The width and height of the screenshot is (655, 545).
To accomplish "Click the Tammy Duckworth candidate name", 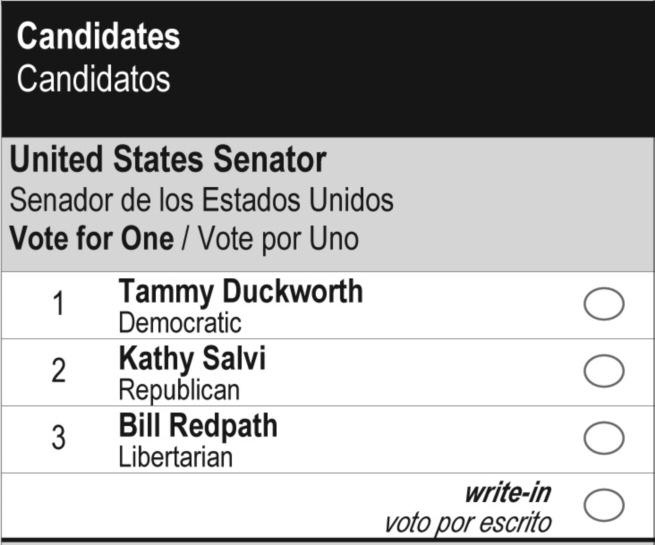I will (240, 292).
